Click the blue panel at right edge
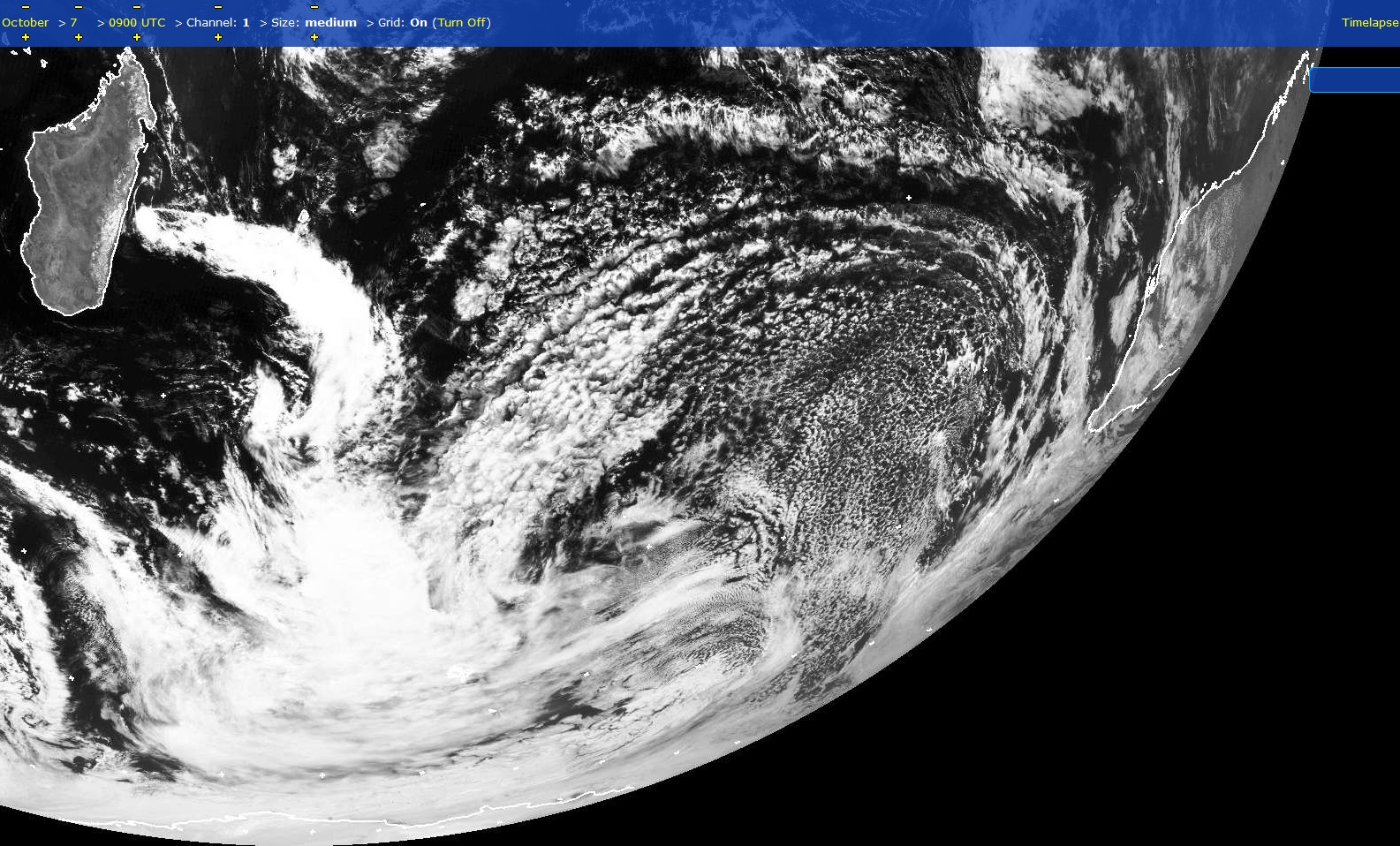The image size is (1400, 846). click(1355, 80)
